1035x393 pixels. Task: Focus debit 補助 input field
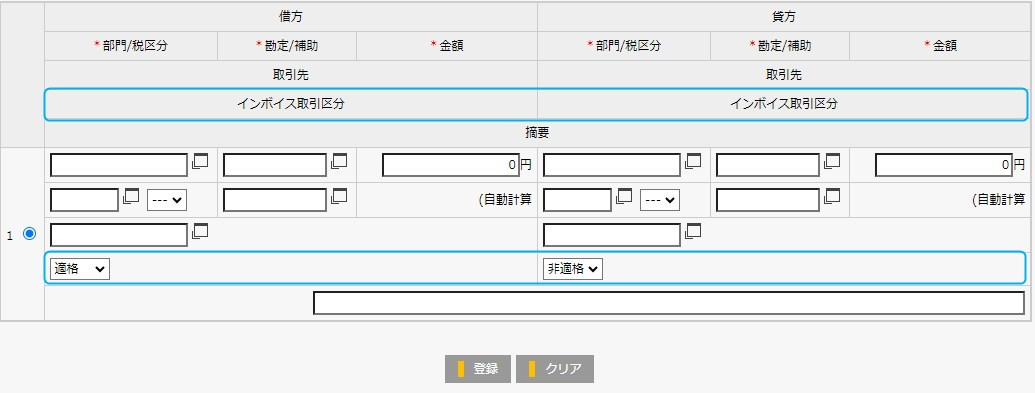coord(275,200)
